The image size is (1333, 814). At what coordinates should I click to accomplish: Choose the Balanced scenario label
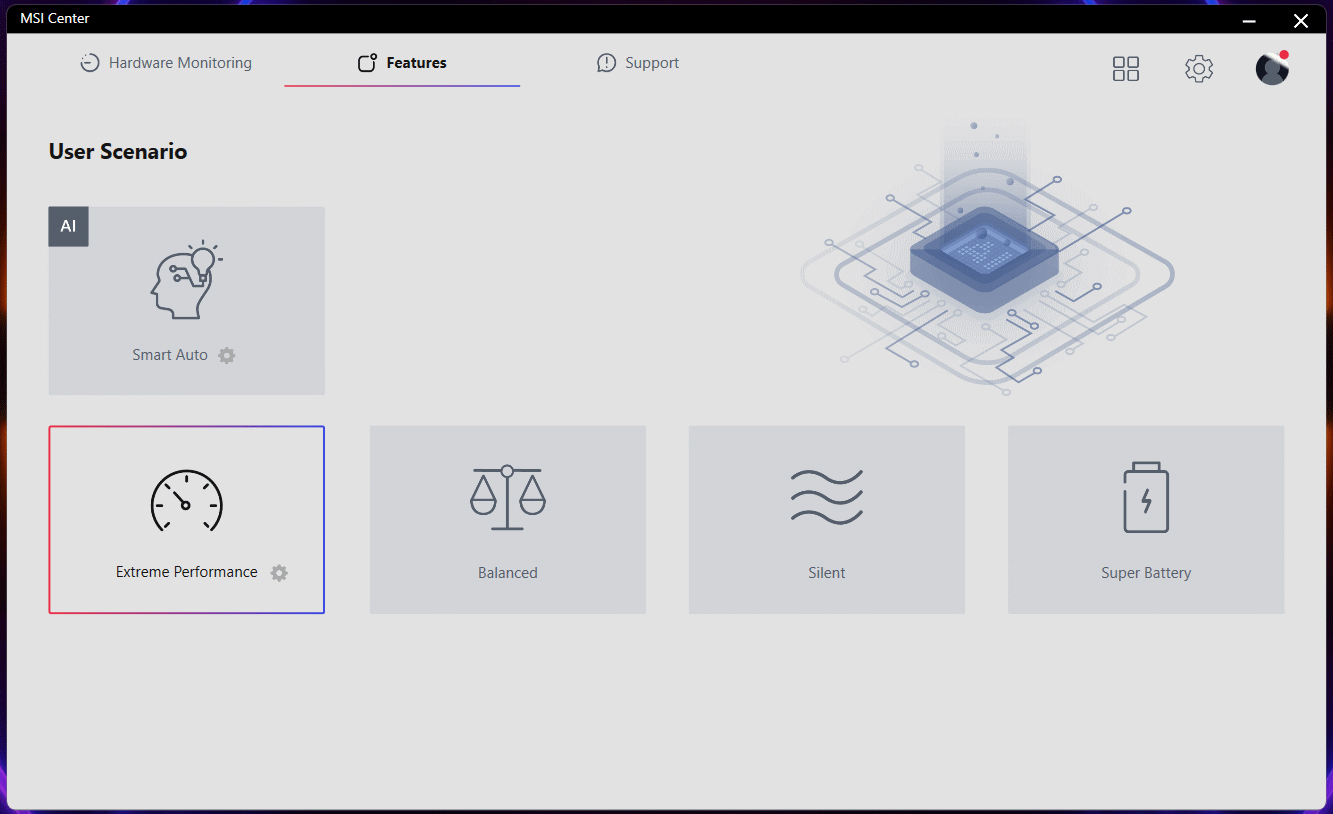[508, 573]
